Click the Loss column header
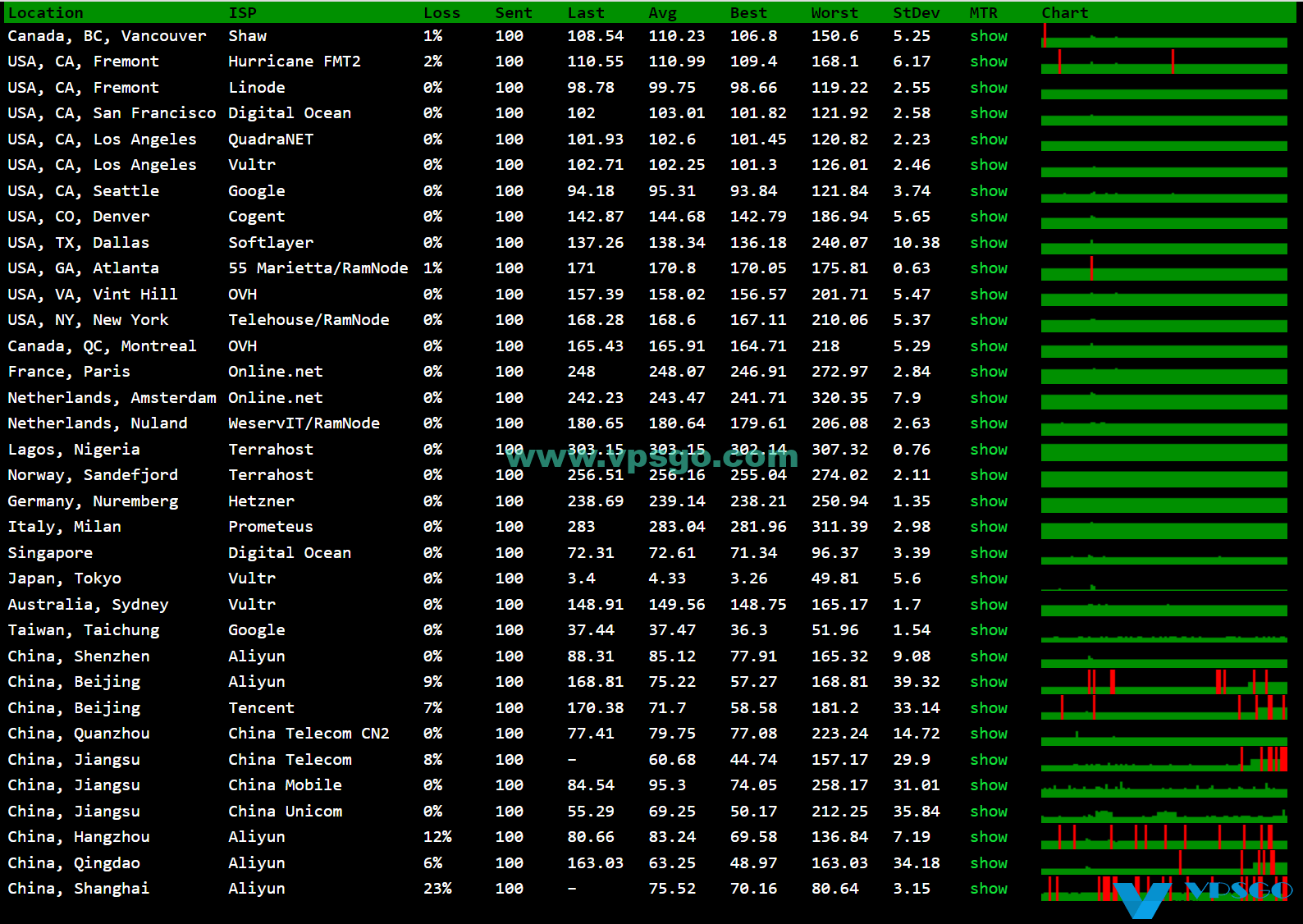 tap(442, 13)
